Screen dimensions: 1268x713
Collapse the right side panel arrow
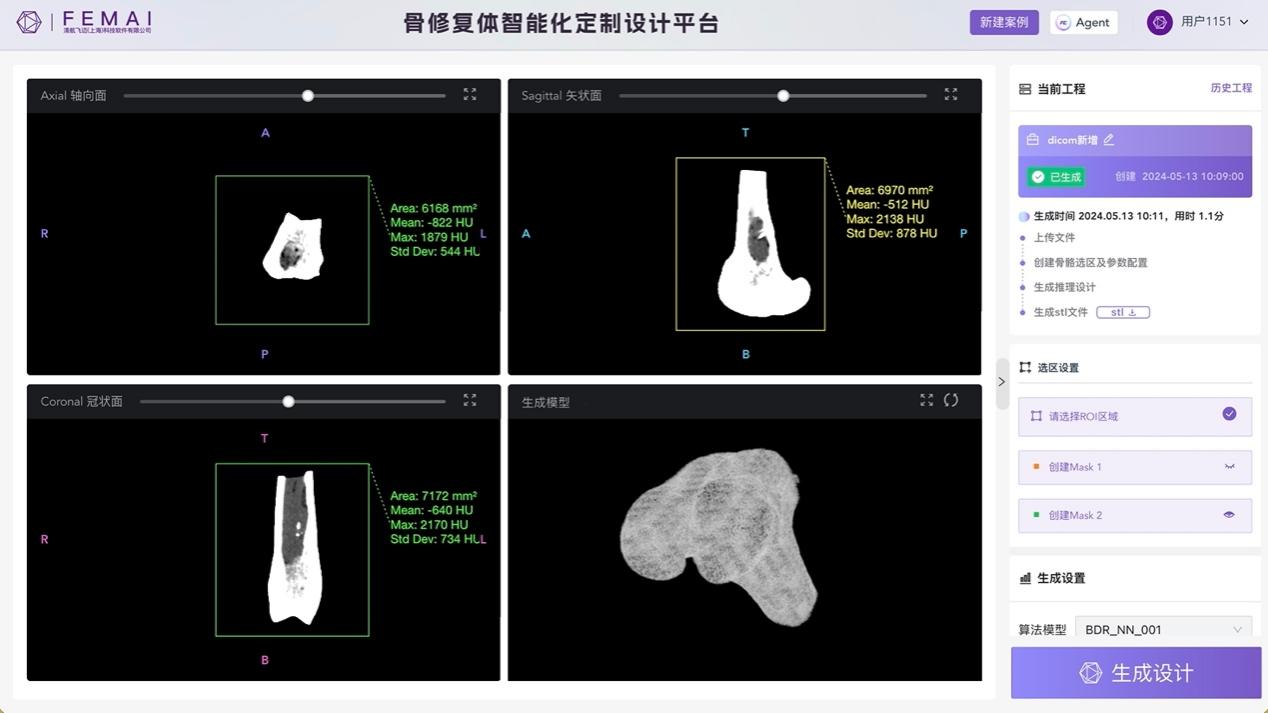(1001, 382)
